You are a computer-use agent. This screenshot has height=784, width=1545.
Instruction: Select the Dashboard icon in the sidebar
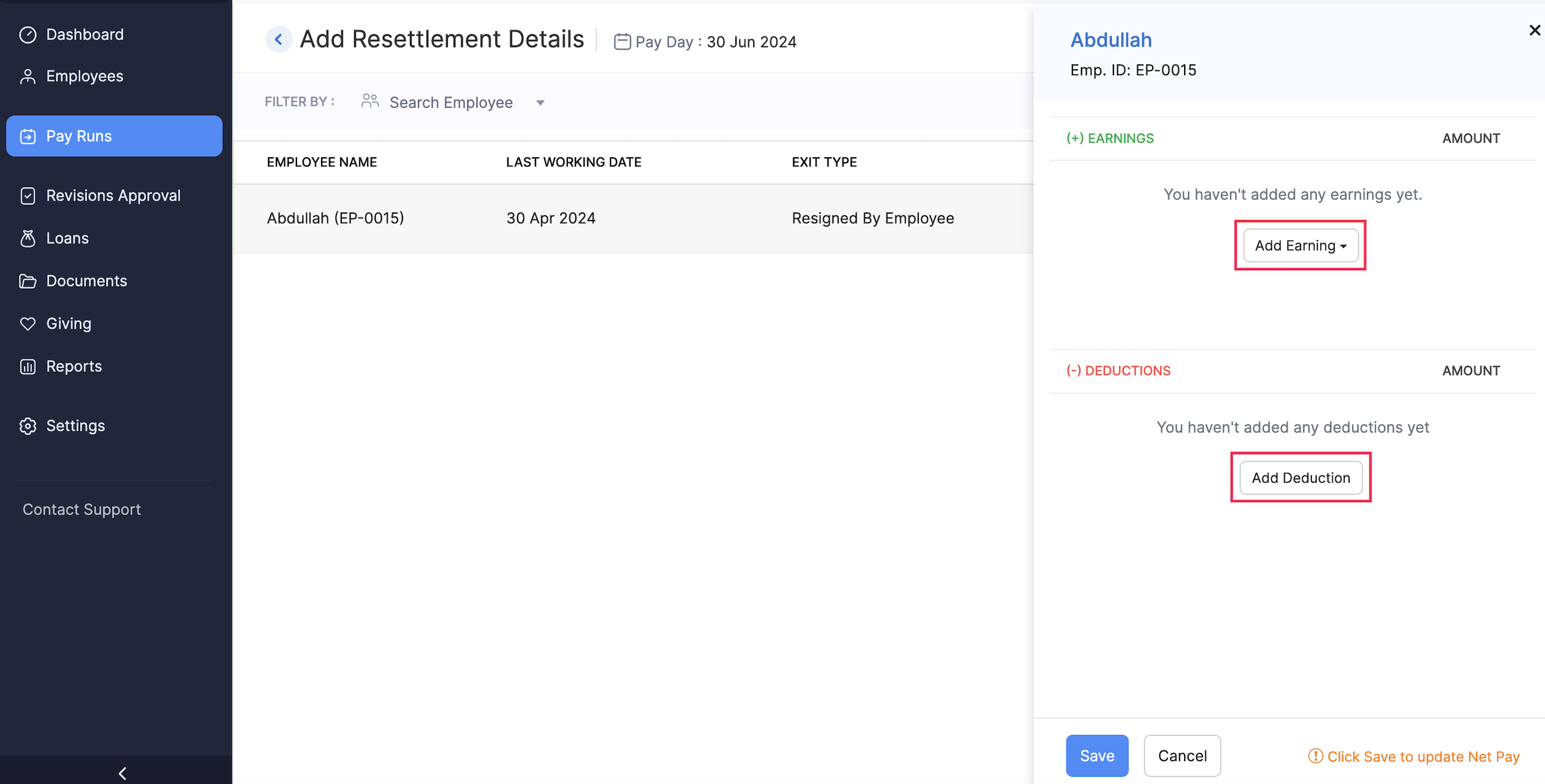[28, 34]
